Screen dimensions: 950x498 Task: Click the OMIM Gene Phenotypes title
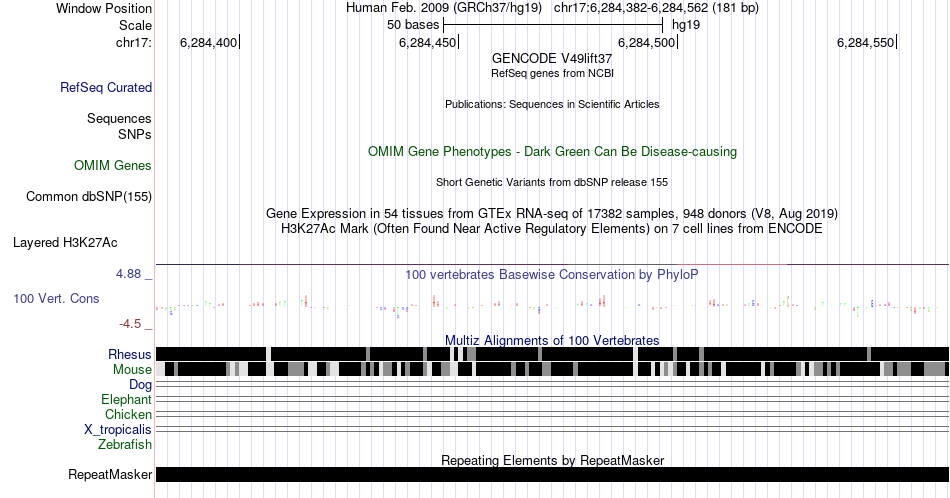pyautogui.click(x=552, y=151)
